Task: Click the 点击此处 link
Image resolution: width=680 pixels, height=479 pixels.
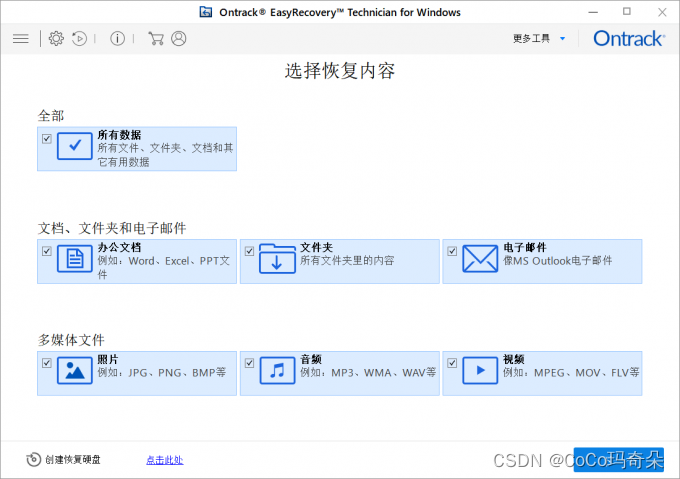Action: coord(165,460)
